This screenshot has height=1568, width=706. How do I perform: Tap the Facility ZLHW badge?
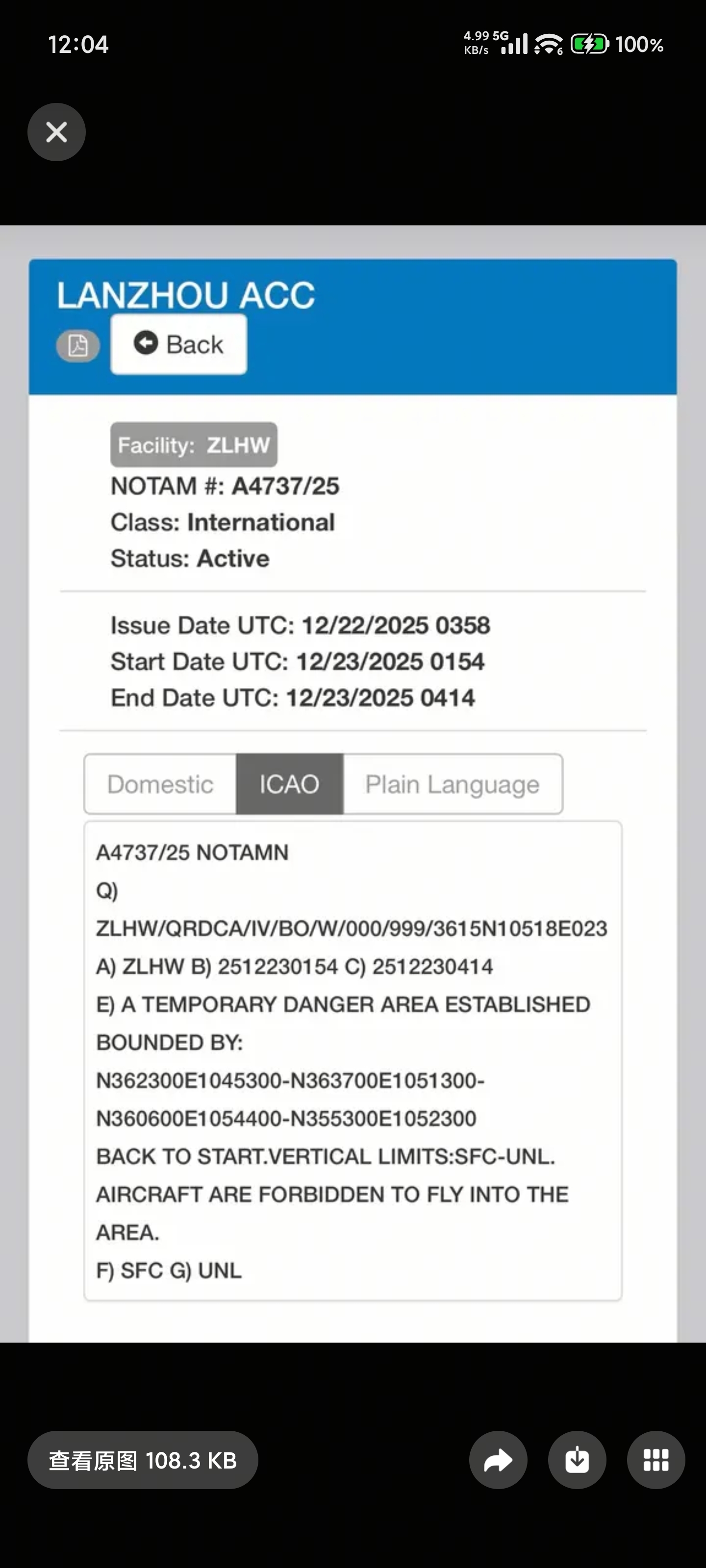pos(194,445)
